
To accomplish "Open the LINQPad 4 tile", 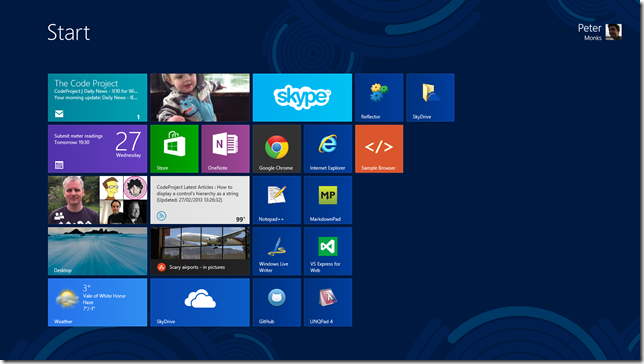I will pos(328,302).
